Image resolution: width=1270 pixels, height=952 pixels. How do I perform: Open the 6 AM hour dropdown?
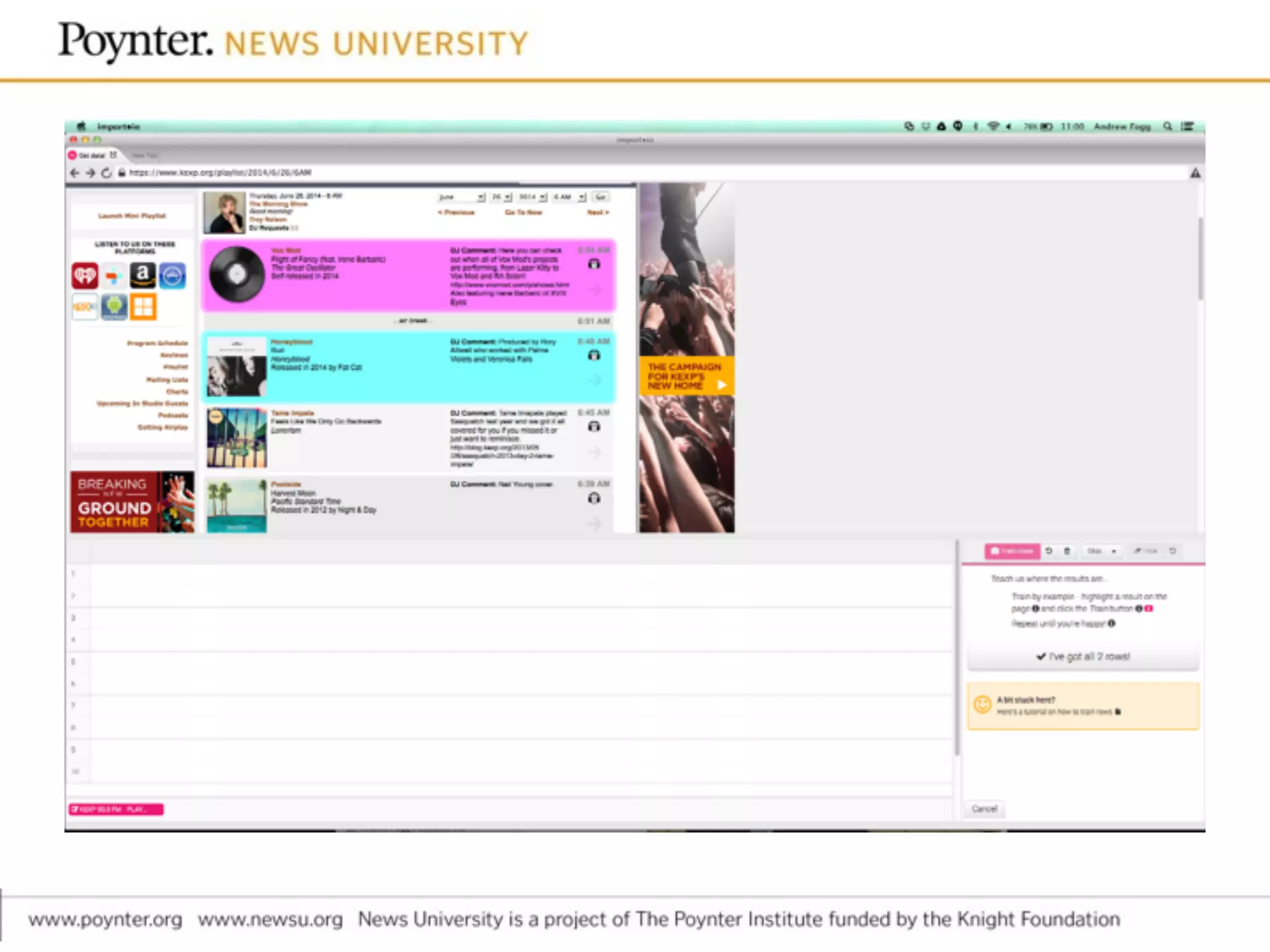click(x=569, y=197)
